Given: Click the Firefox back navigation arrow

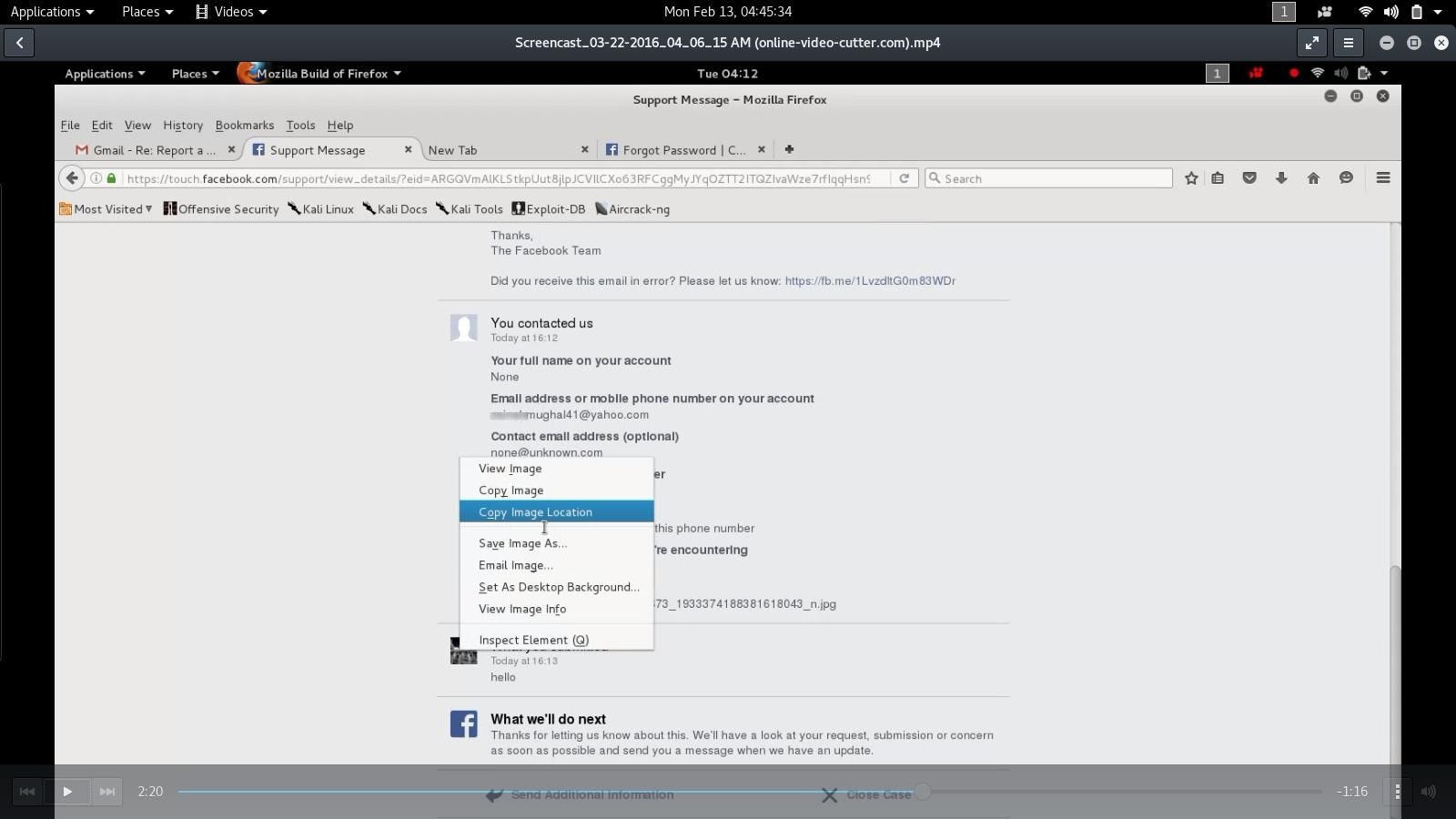Looking at the screenshot, I should click(72, 178).
